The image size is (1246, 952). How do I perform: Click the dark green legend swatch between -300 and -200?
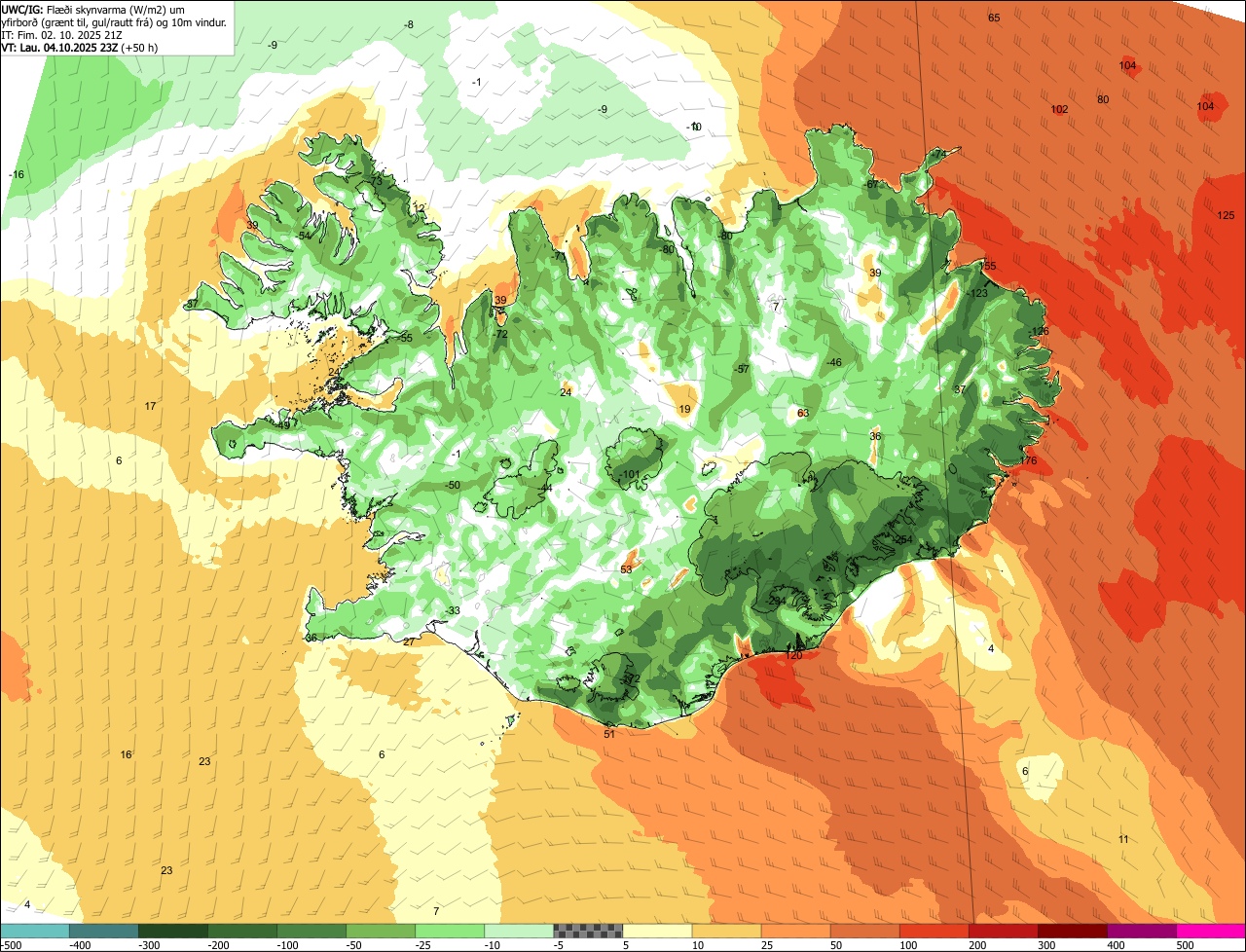point(173,931)
